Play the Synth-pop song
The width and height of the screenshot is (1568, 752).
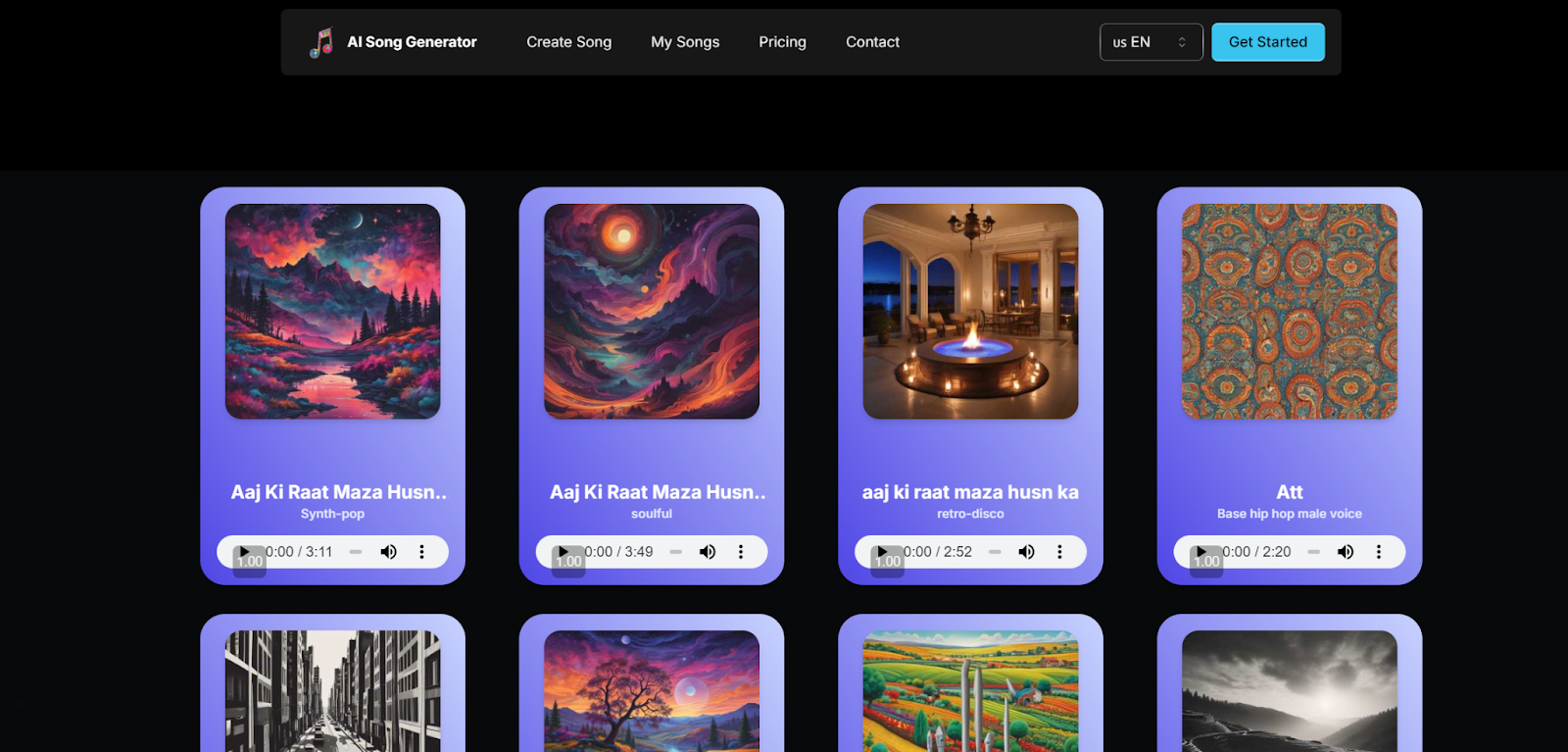(x=245, y=552)
